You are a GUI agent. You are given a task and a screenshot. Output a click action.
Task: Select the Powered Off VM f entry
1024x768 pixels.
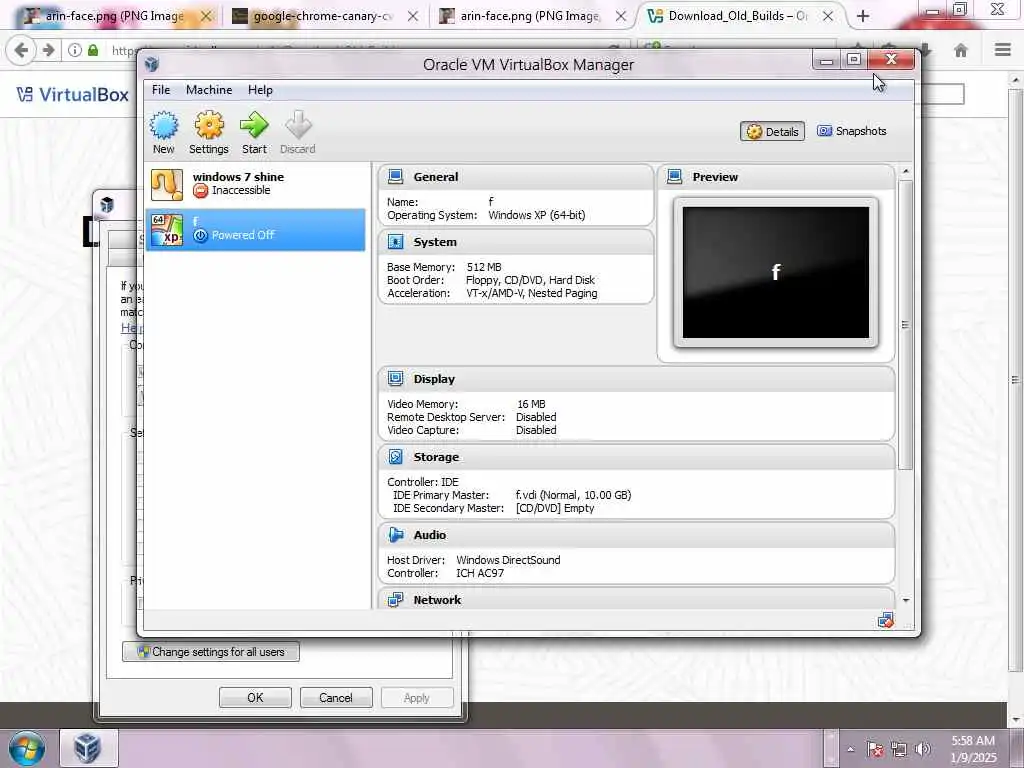click(x=255, y=230)
